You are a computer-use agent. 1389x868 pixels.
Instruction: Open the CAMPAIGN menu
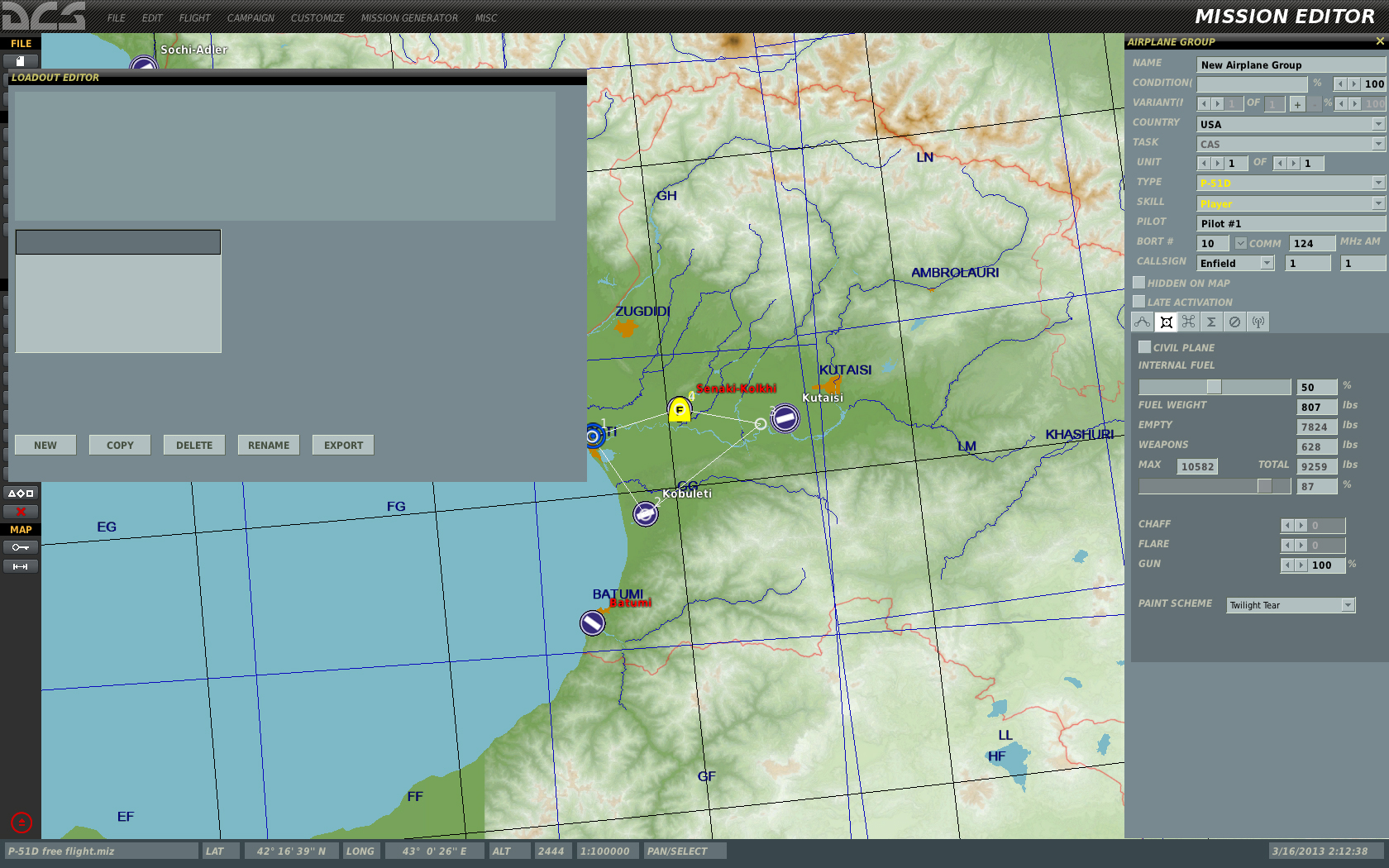coord(251,18)
